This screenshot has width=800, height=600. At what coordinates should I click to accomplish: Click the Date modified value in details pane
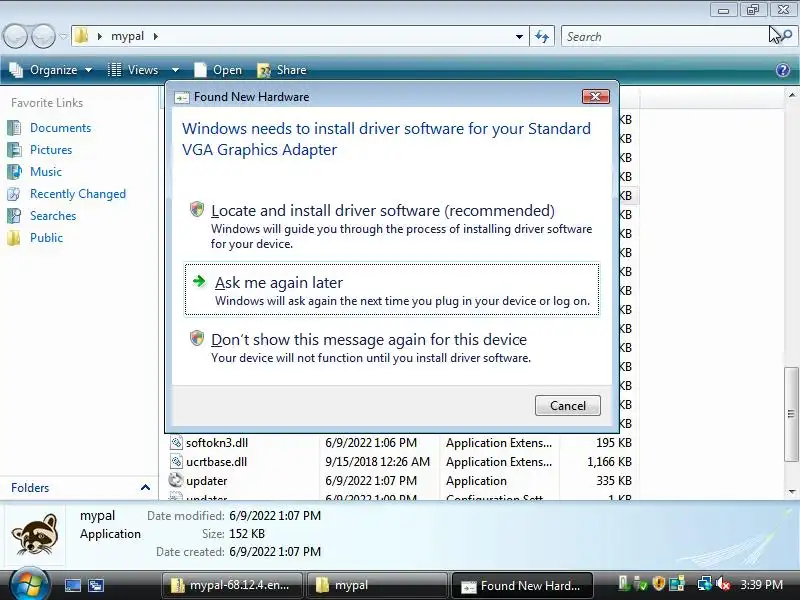(x=275, y=516)
